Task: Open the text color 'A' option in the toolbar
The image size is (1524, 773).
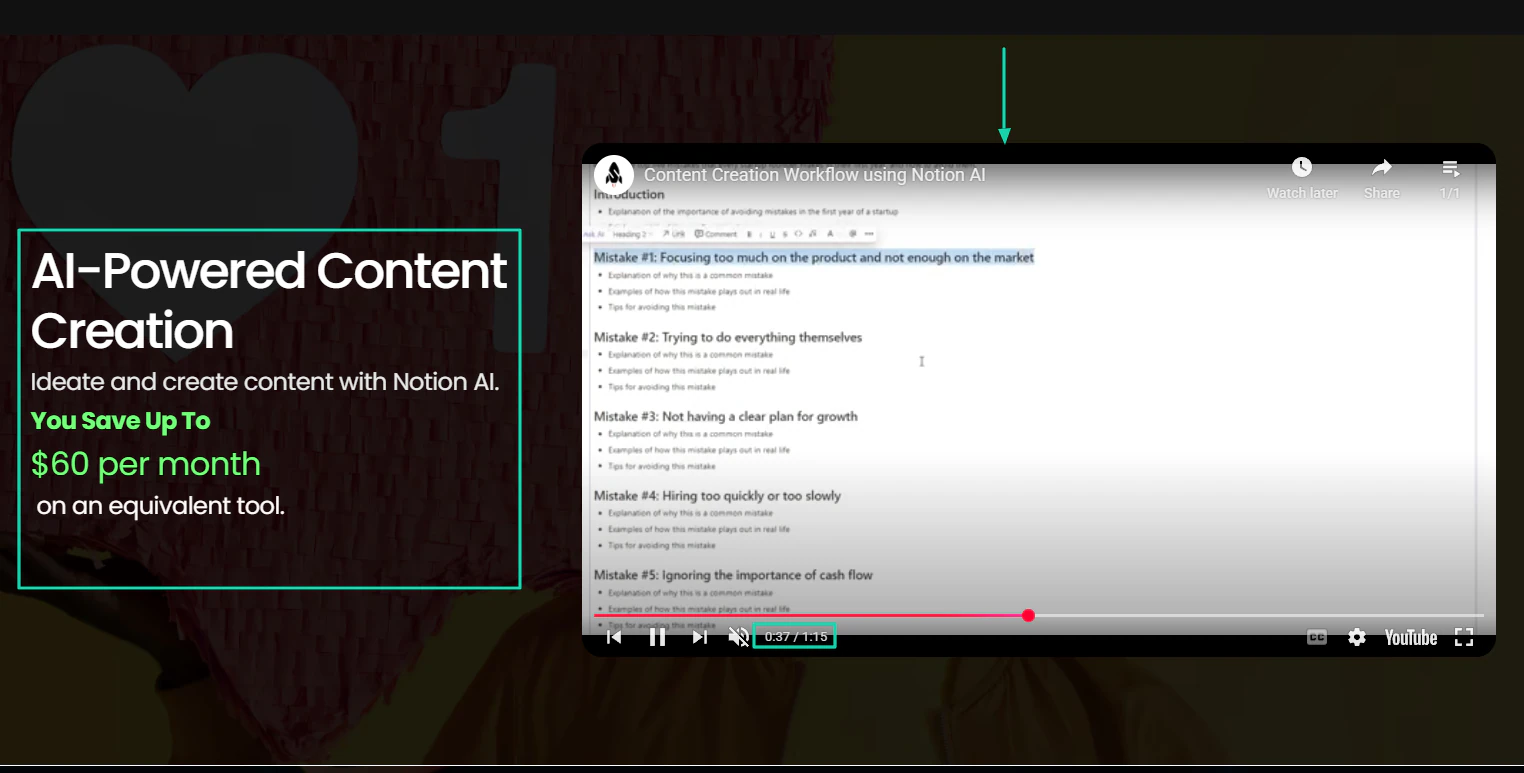Action: click(830, 234)
